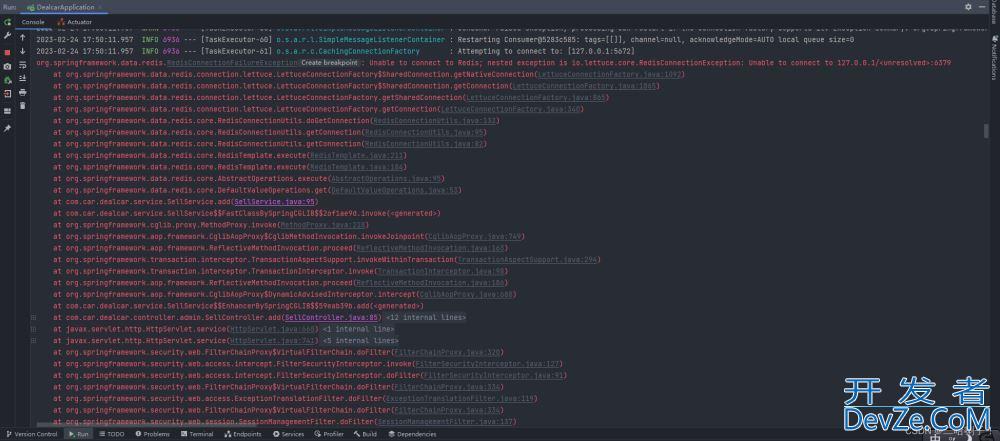This screenshot has height=441, width=1000.
Task: Stop the running application with red square
Action: 7,51
